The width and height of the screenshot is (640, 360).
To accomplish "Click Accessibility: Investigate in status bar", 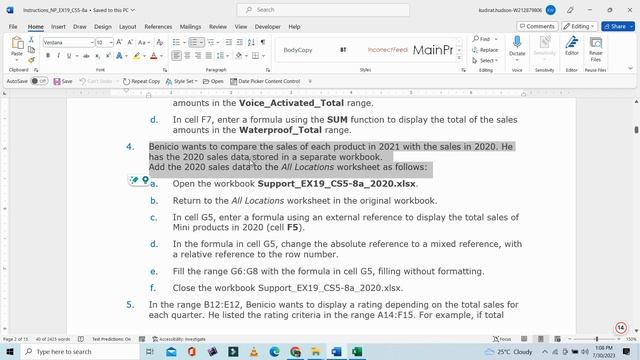I will point(179,339).
